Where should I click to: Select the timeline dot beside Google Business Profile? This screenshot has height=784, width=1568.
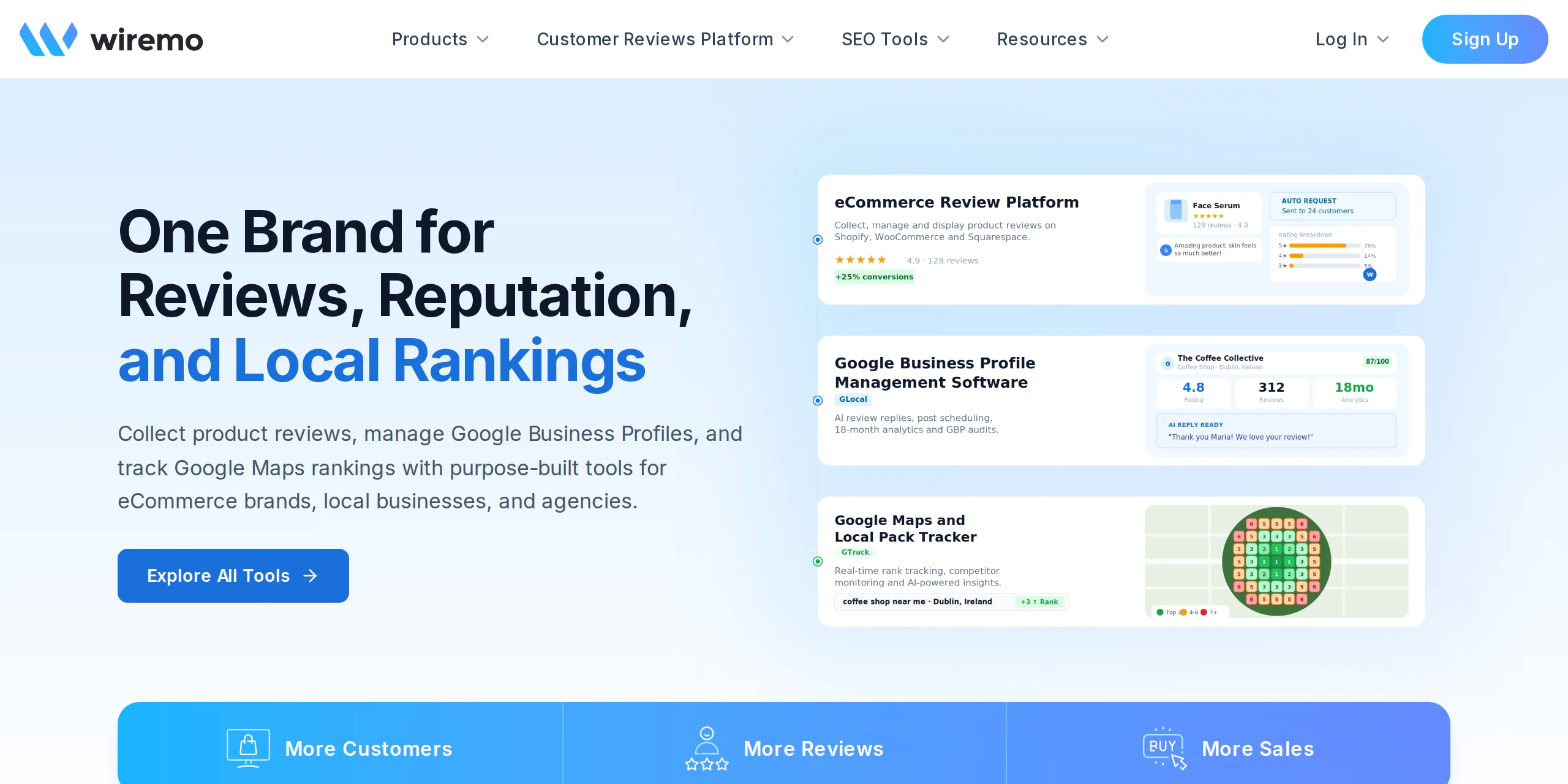(x=818, y=401)
